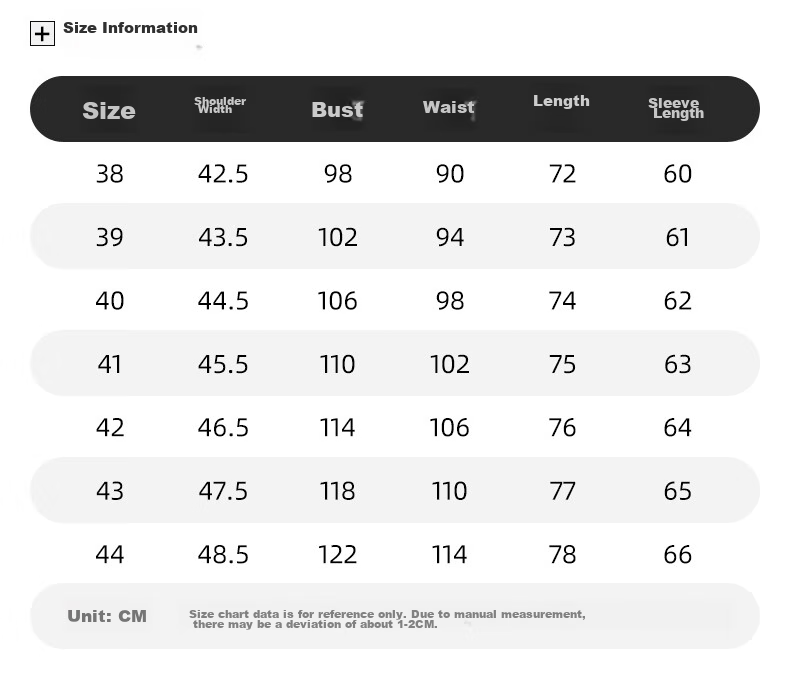Expand the plus icon beside Size Information
Viewport: 790px width, 674px height.
point(42,34)
